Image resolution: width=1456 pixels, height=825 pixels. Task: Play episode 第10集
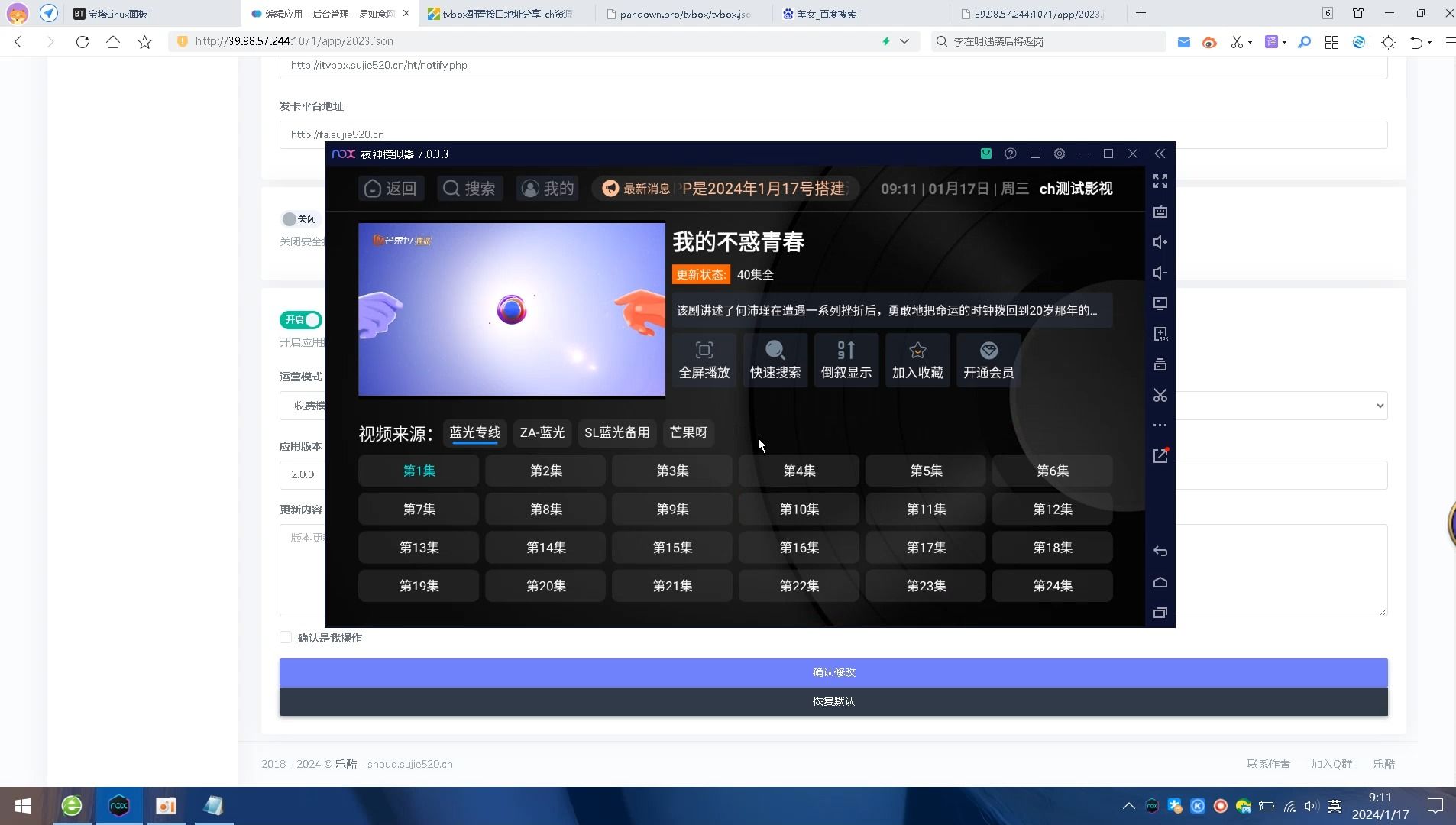pos(799,509)
